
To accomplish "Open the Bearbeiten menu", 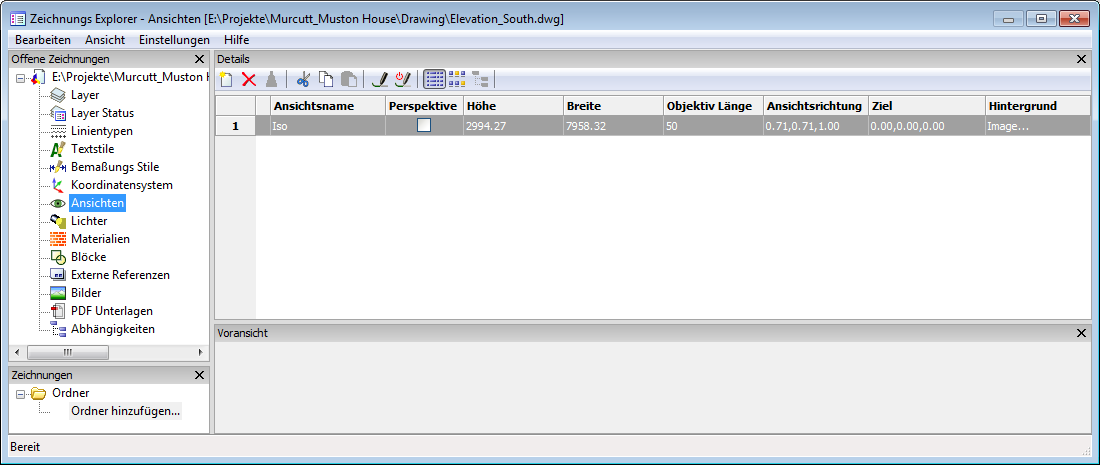I will [x=43, y=39].
